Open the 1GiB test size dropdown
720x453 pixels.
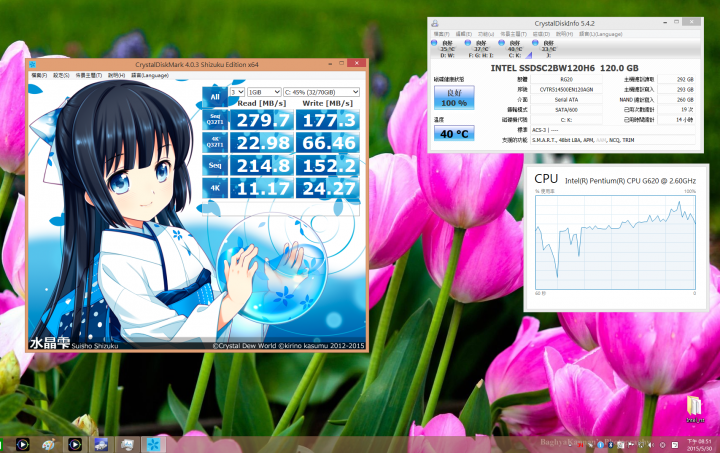264,92
